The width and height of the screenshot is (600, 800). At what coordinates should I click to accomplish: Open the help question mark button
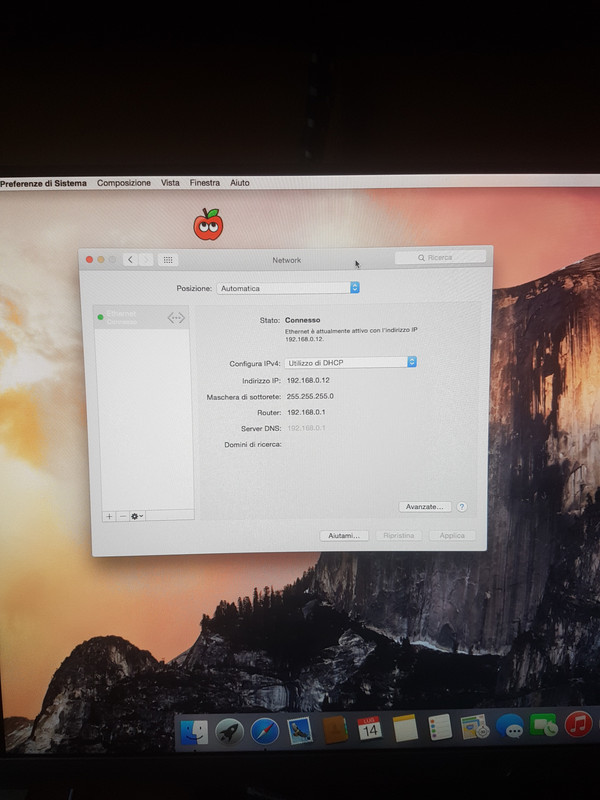[462, 507]
